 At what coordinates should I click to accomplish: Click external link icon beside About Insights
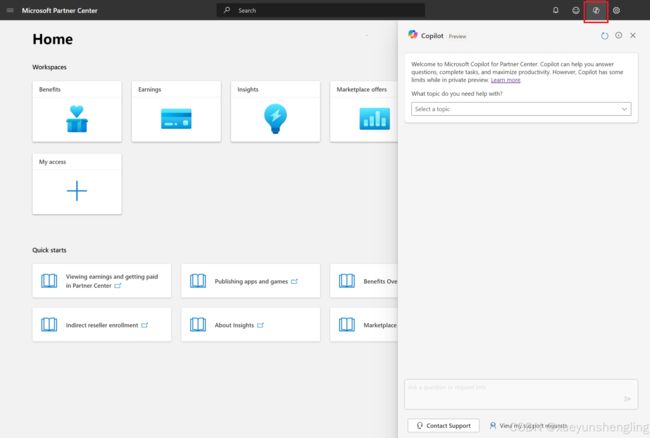tap(260, 325)
